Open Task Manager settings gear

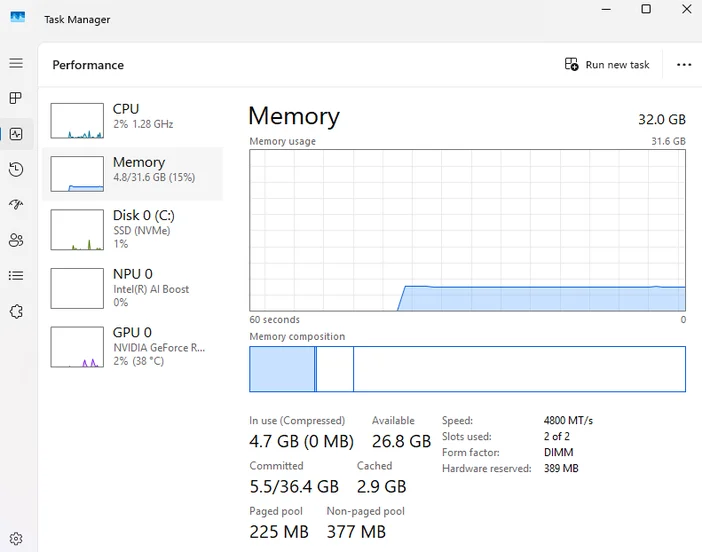[16, 538]
